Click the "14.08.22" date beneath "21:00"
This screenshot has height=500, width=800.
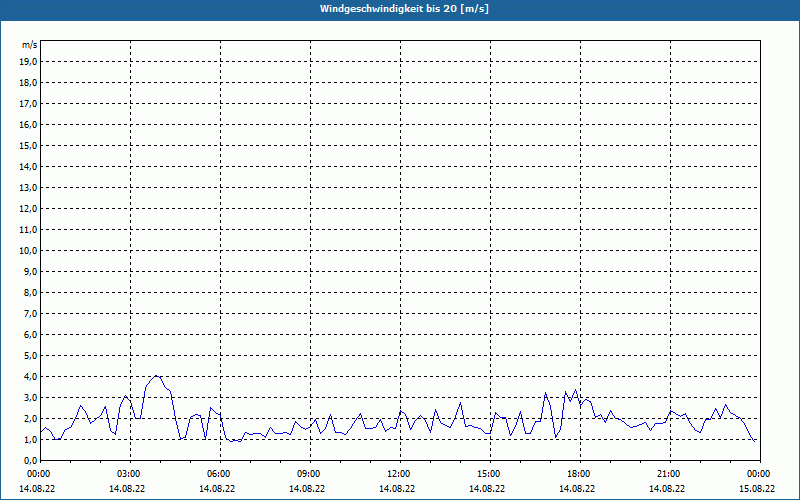[x=667, y=489]
